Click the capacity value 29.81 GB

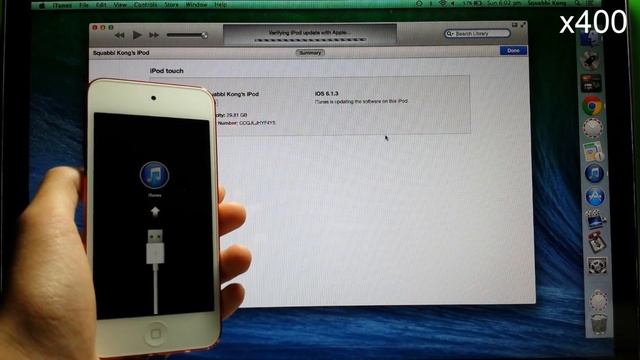(236, 115)
